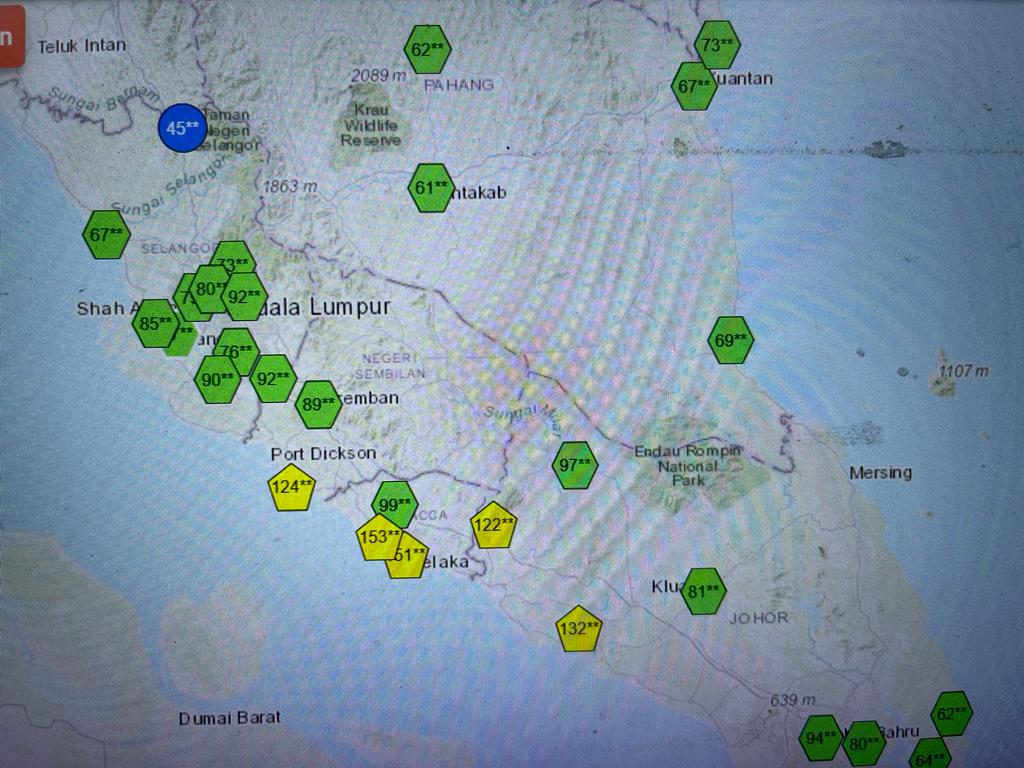Image resolution: width=1024 pixels, height=768 pixels.
Task: Click the 85** green hexagon marker
Action: 155,323
